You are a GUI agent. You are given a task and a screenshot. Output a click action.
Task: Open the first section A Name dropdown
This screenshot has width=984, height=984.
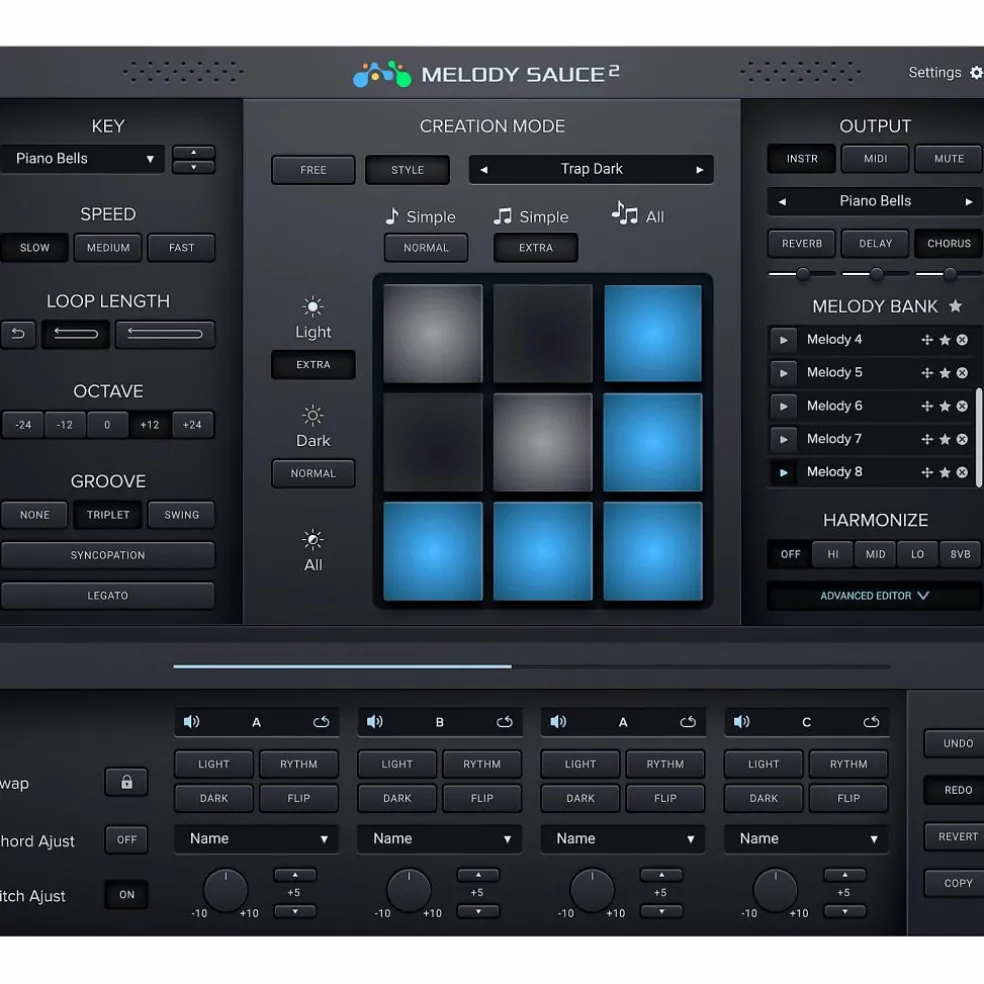[x=257, y=839]
